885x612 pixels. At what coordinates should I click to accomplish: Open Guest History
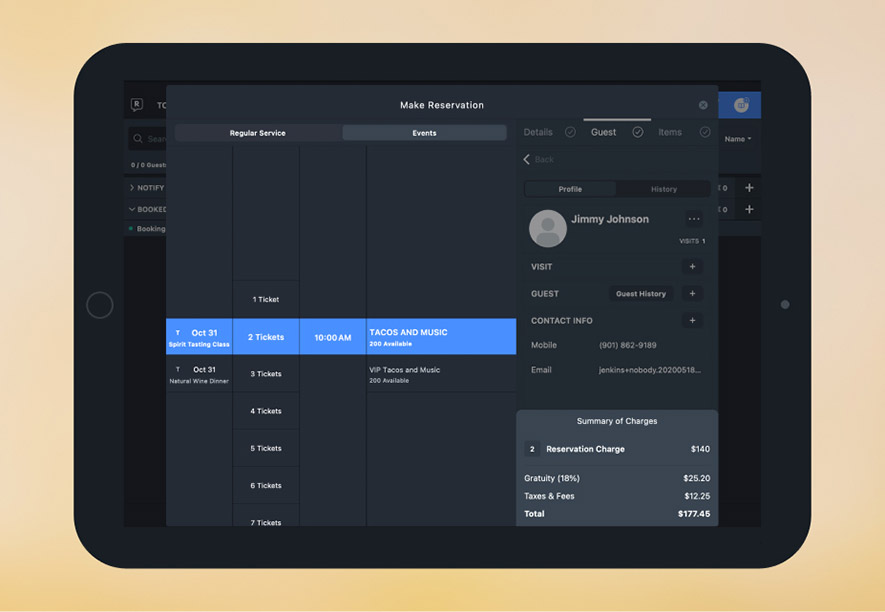(641, 293)
